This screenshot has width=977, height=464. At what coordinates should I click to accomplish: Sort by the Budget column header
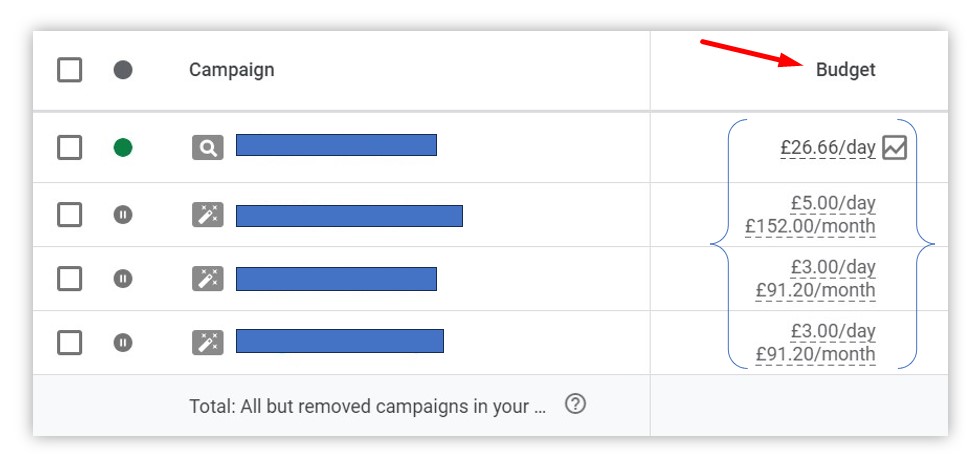click(846, 70)
